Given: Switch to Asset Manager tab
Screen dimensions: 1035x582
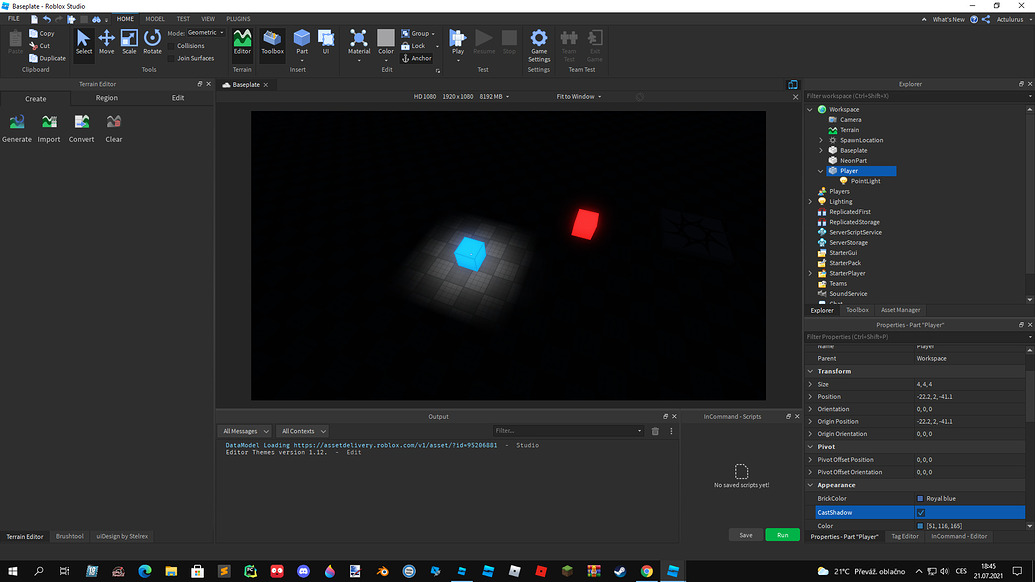Looking at the screenshot, I should click(x=900, y=310).
